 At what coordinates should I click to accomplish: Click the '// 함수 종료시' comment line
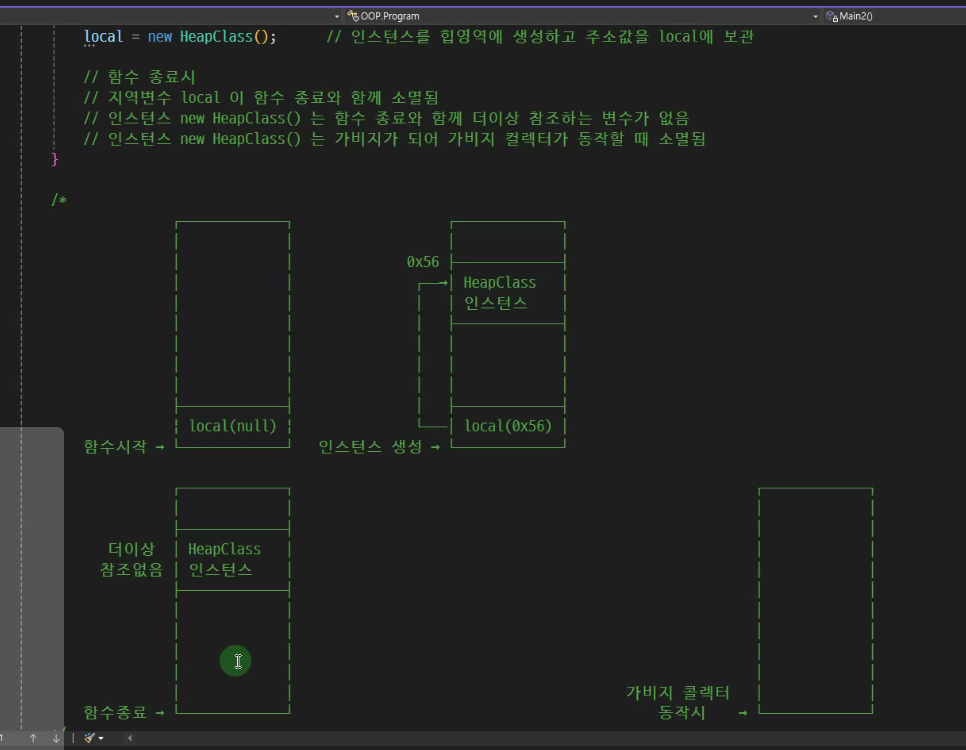[x=140, y=77]
